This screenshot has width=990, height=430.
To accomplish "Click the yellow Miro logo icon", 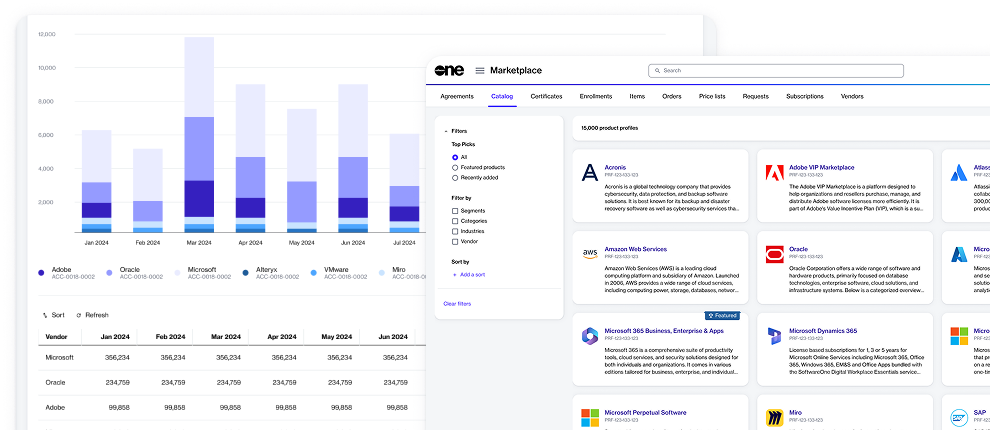I will coord(773,418).
